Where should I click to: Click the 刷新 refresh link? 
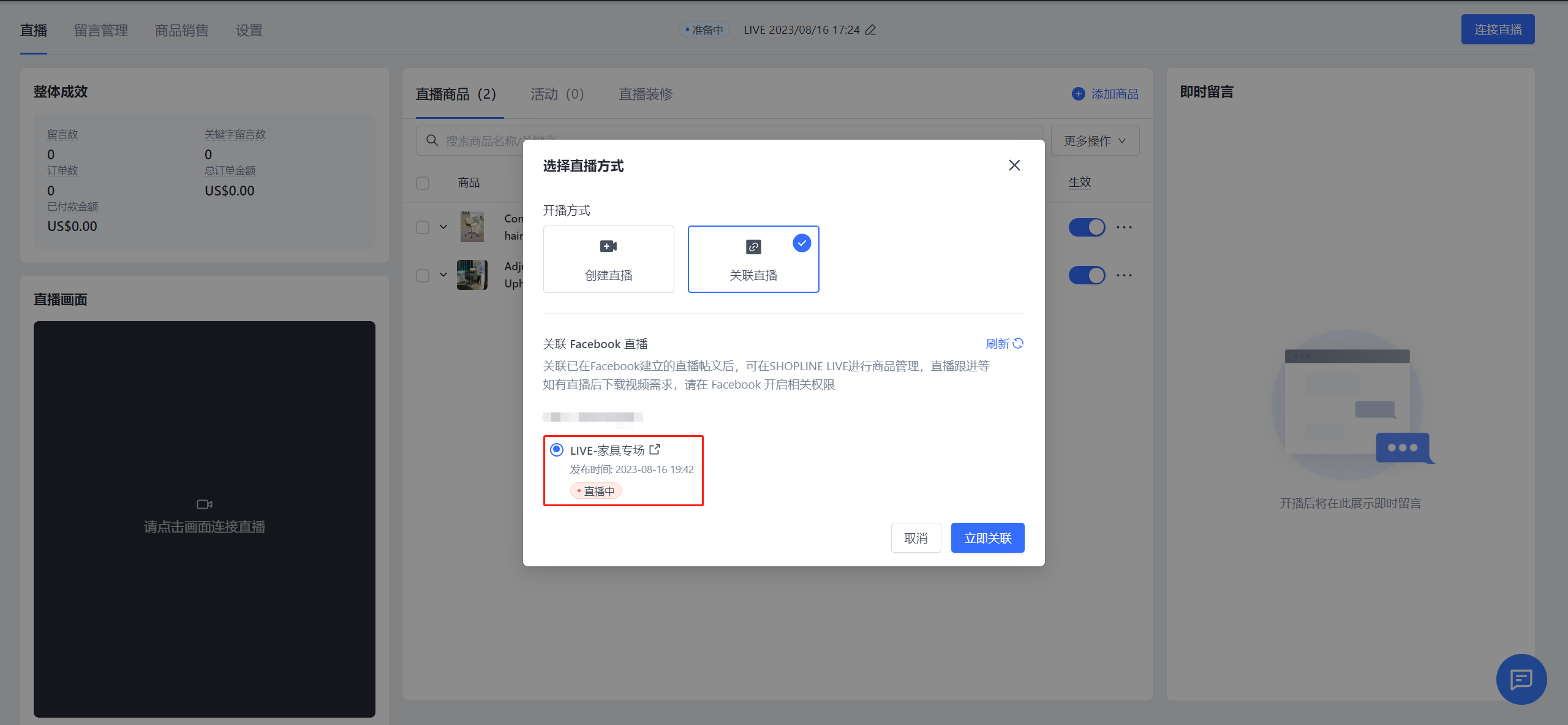[1005, 344]
